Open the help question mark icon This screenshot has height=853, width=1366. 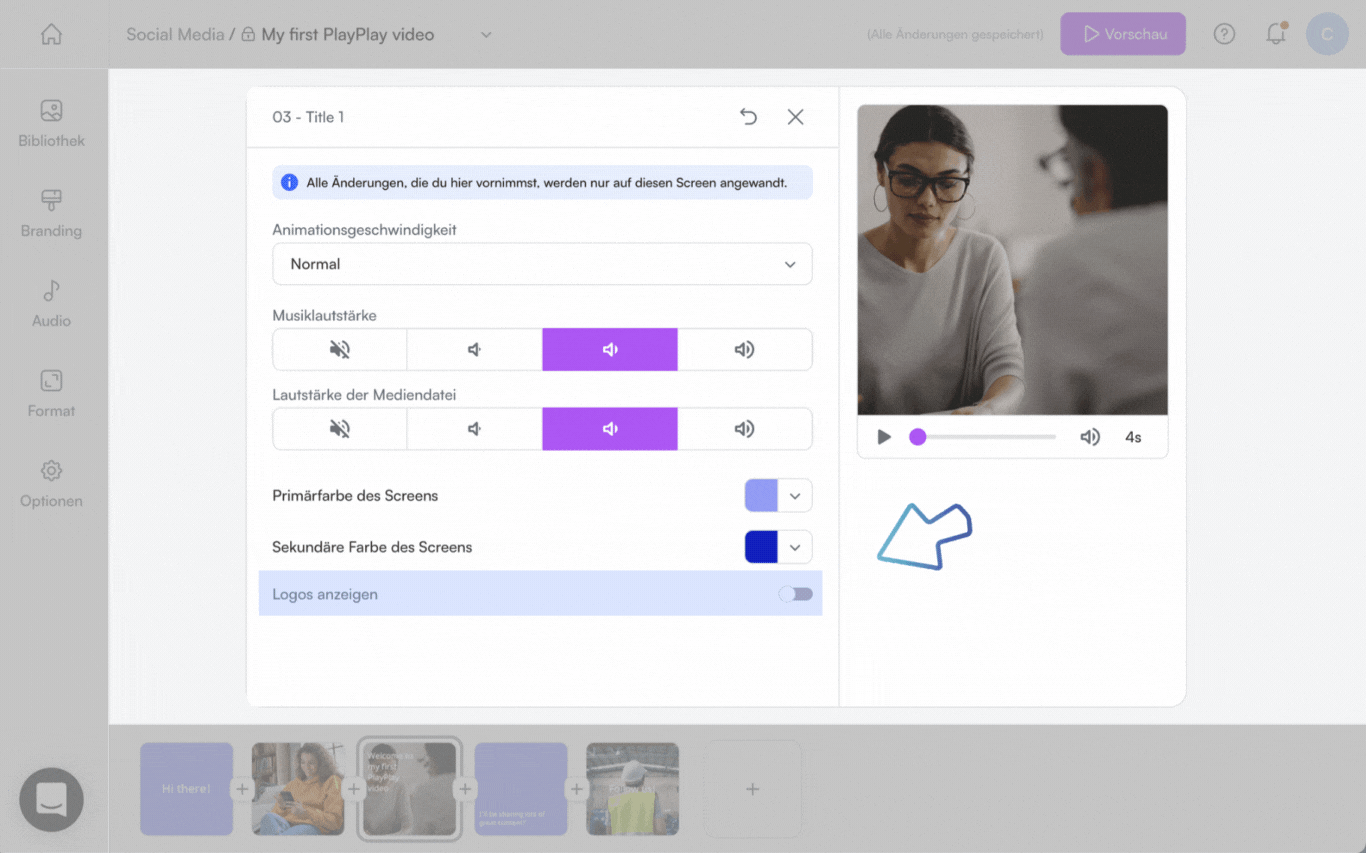point(1224,34)
